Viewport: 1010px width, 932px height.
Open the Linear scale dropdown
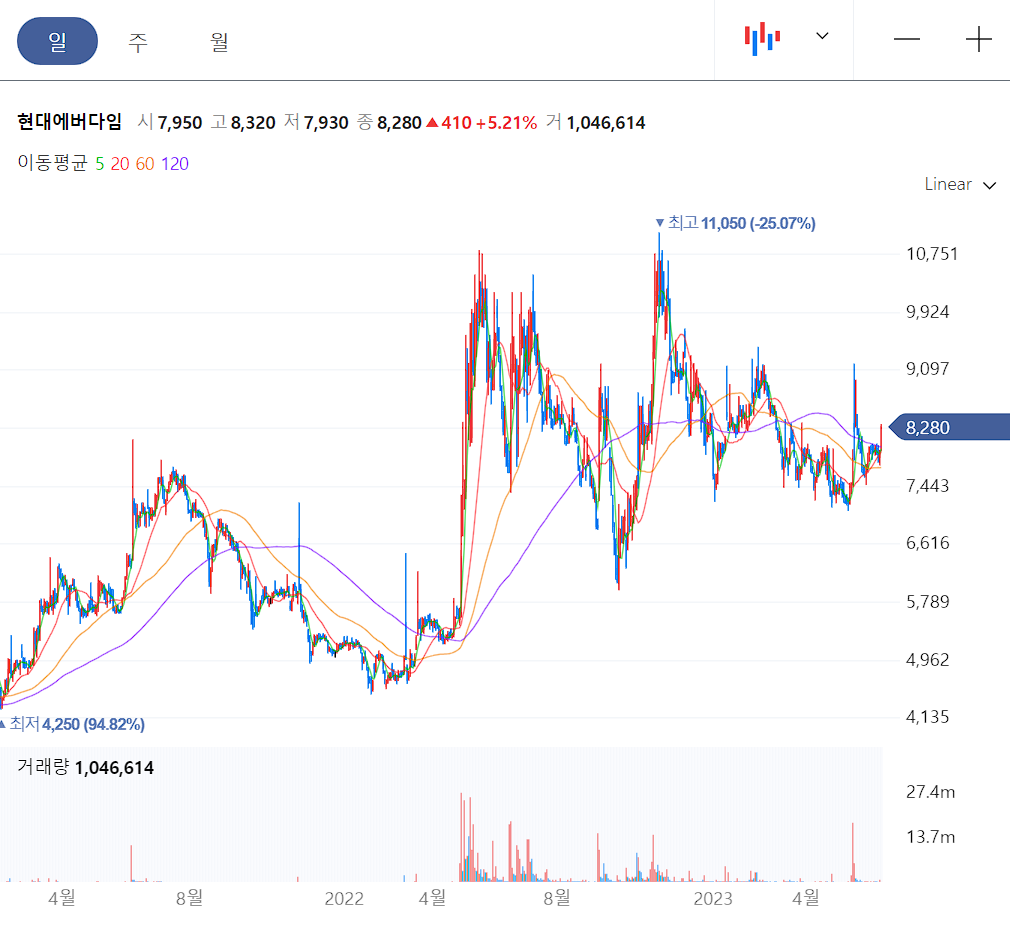coord(960,184)
